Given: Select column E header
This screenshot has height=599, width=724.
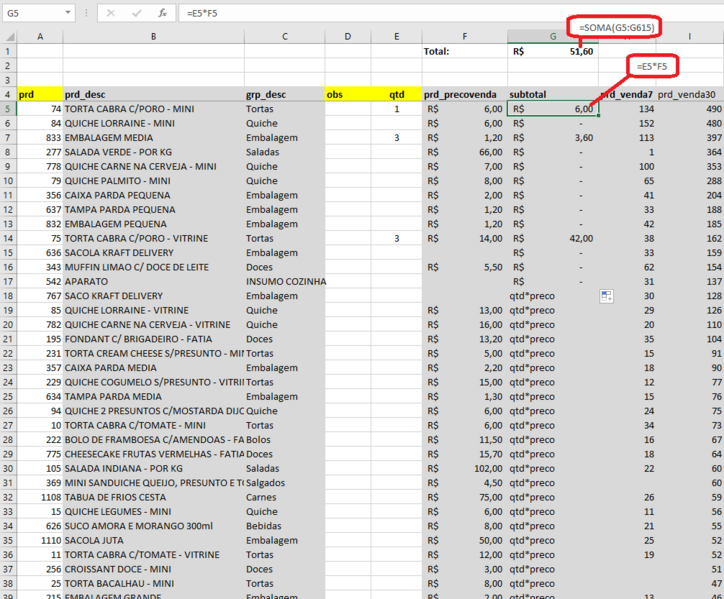Looking at the screenshot, I should point(396,36).
